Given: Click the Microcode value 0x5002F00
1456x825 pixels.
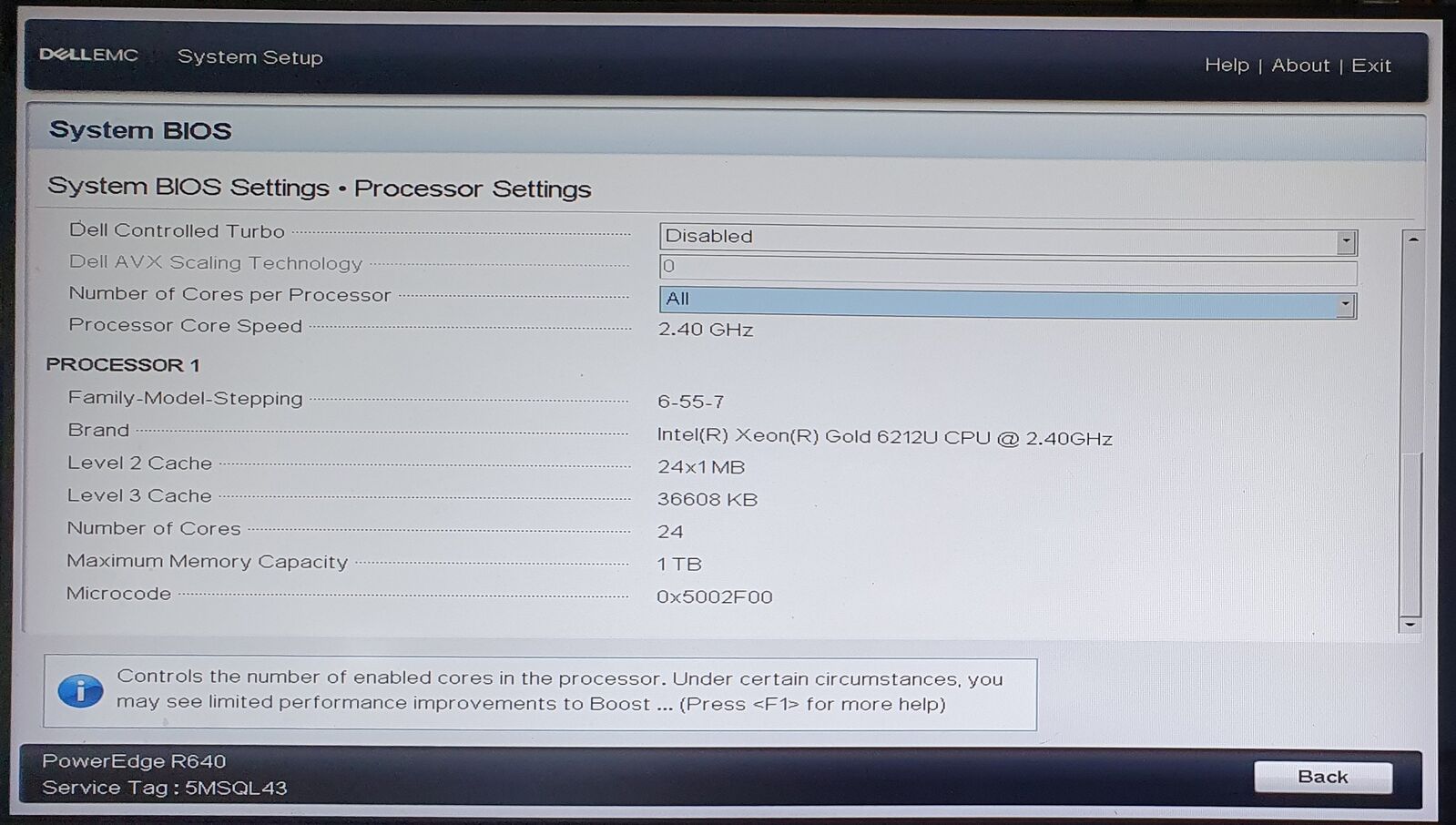Looking at the screenshot, I should click(714, 597).
